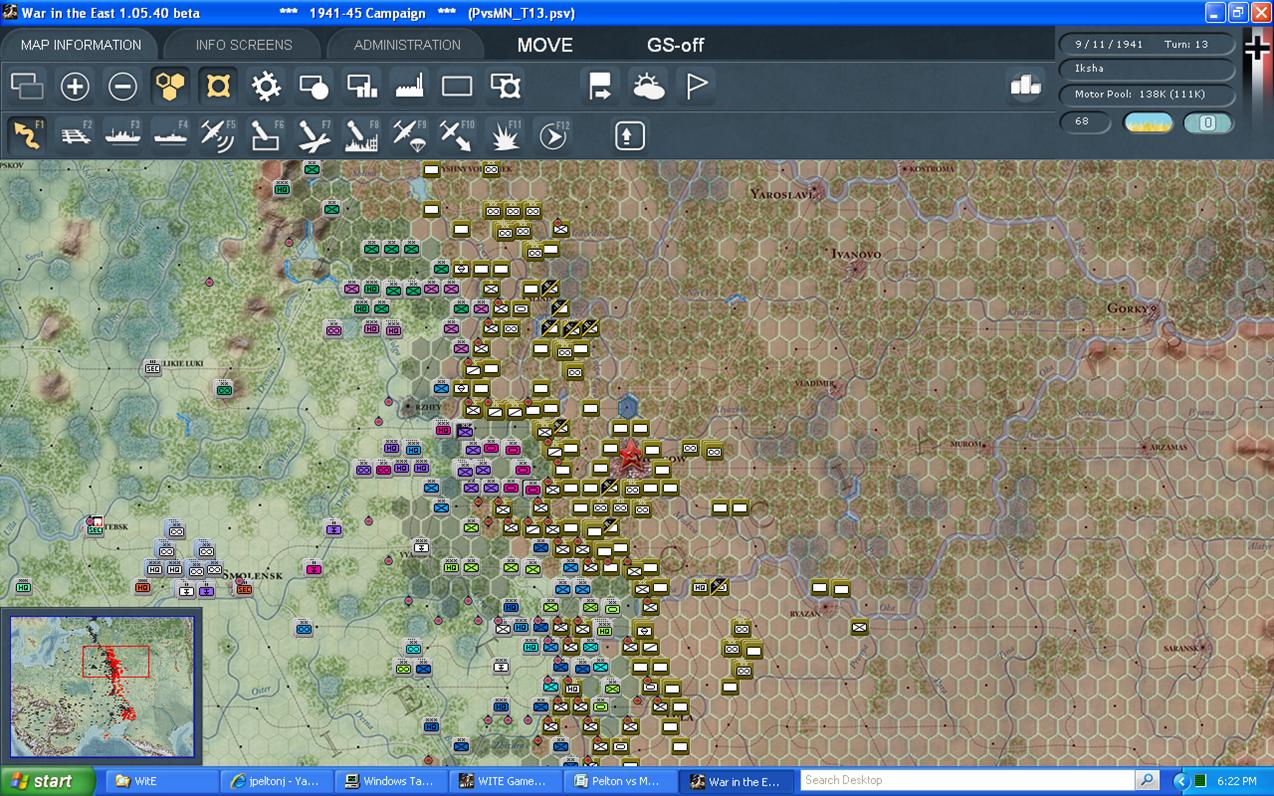1274x796 pixels.
Task: Select the F6 bomb unit icon
Action: click(266, 135)
